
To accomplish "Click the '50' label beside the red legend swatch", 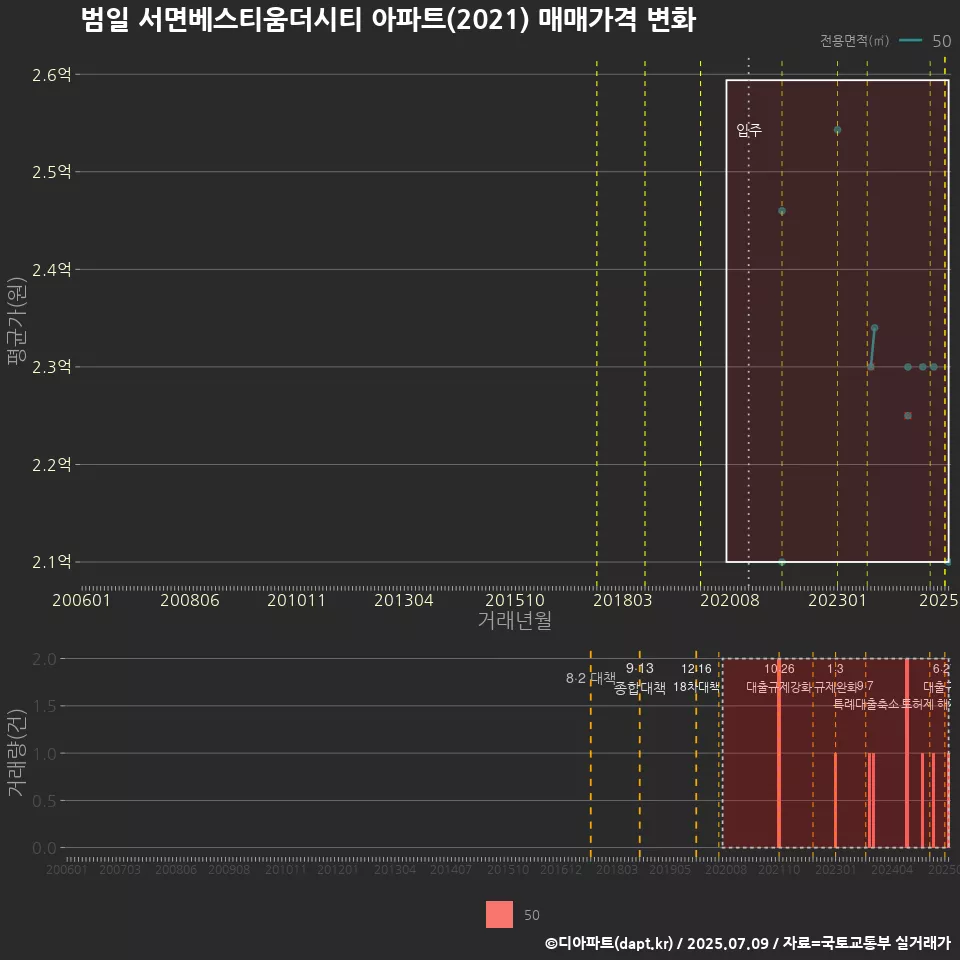I will [531, 915].
